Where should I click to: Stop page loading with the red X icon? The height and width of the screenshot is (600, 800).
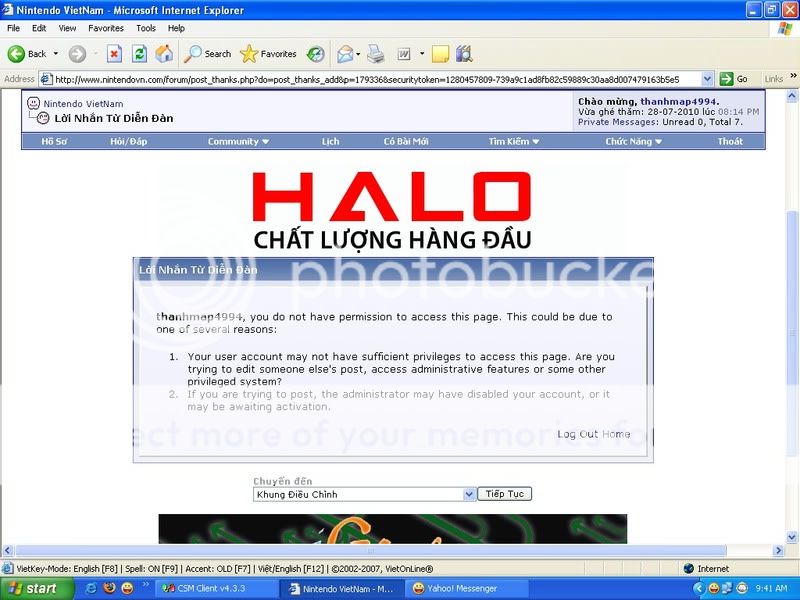(114, 54)
